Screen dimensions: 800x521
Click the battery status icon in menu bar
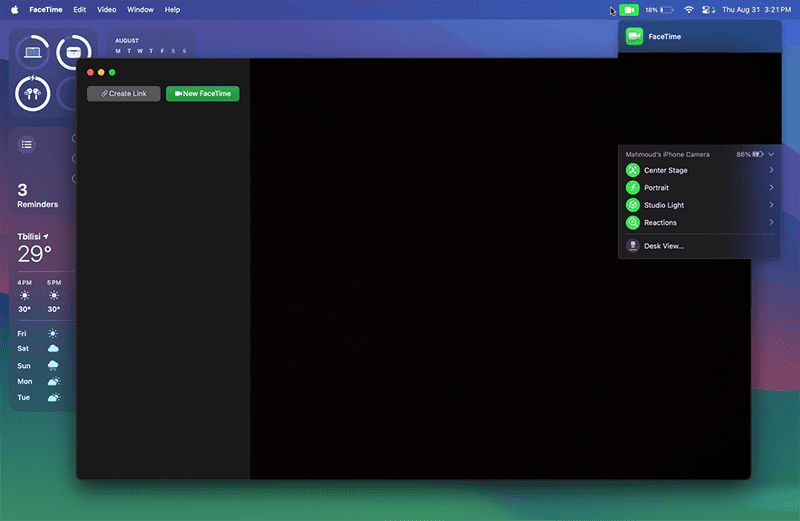(x=666, y=10)
